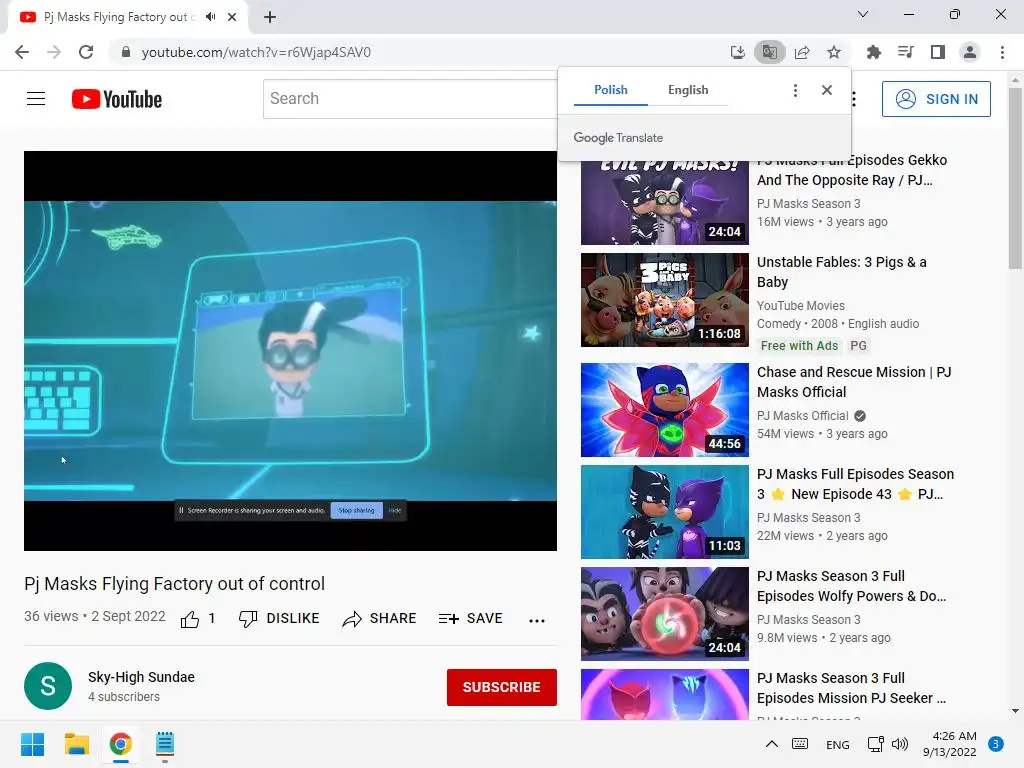The image size is (1024, 768).
Task: Bookmark this tab with the star icon
Action: pos(834,52)
